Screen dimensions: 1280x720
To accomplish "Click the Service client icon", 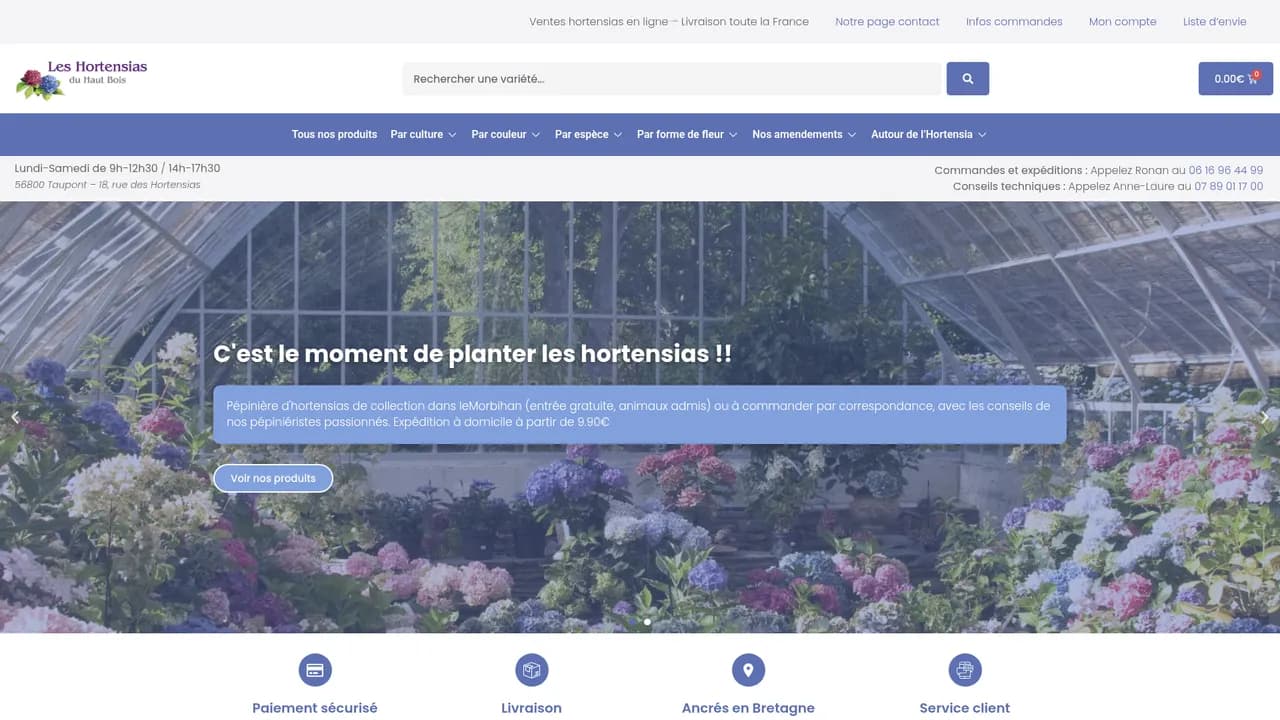I will click(x=965, y=670).
